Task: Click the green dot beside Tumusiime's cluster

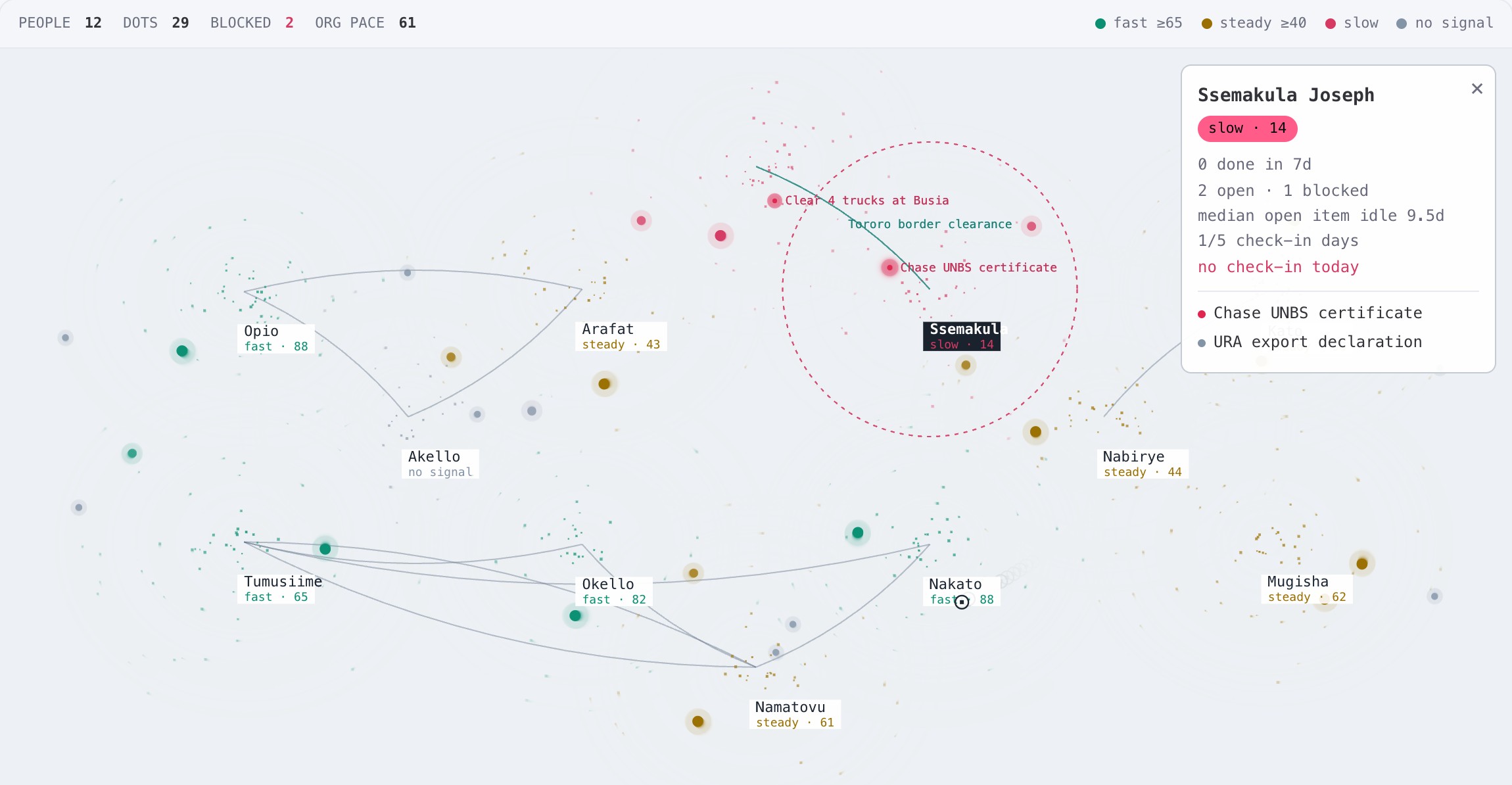Action: coord(325,549)
